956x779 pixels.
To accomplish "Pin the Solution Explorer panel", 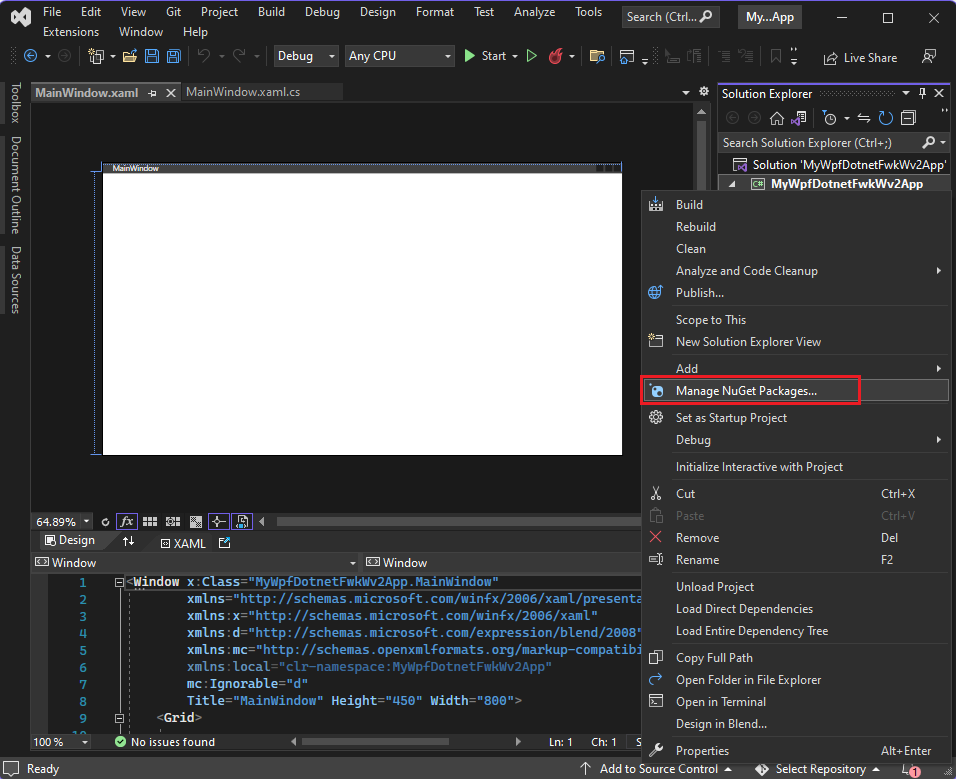I will point(922,92).
